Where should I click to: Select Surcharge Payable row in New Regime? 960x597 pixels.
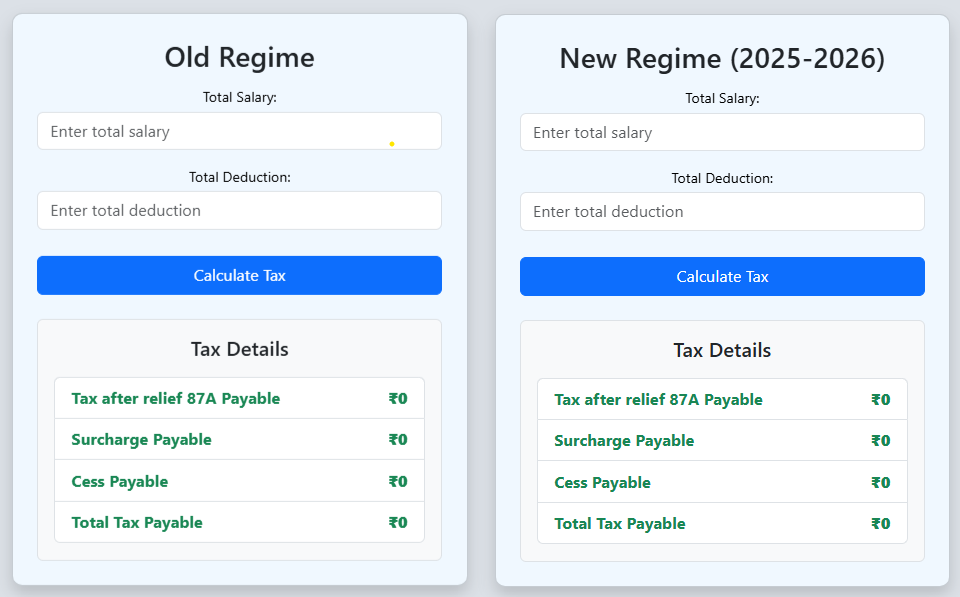pos(722,440)
